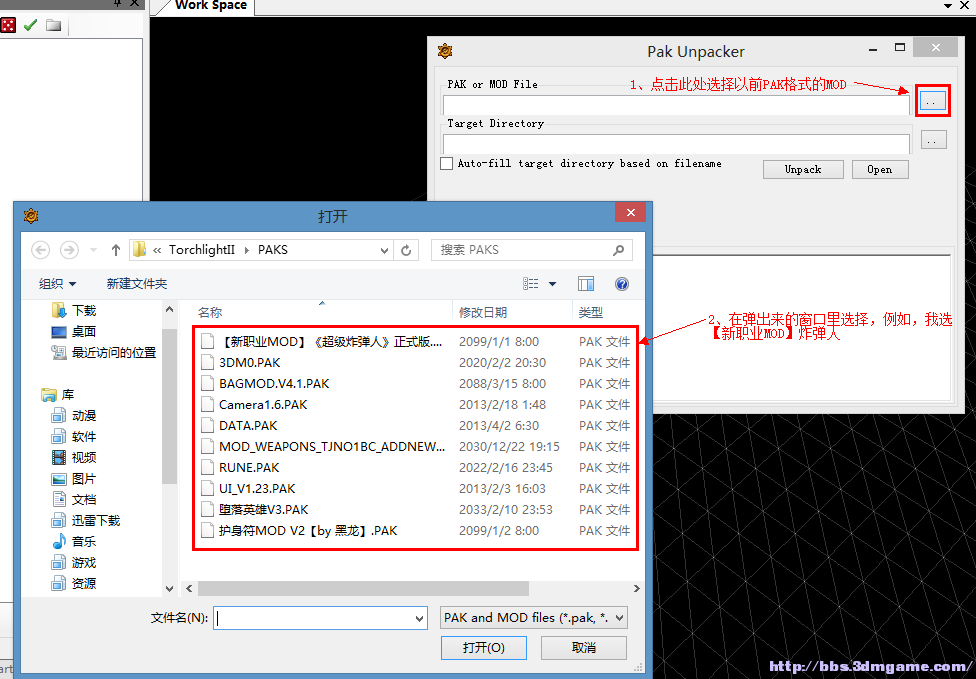Select 新建文件夹 in dialog toolbar

tap(137, 284)
